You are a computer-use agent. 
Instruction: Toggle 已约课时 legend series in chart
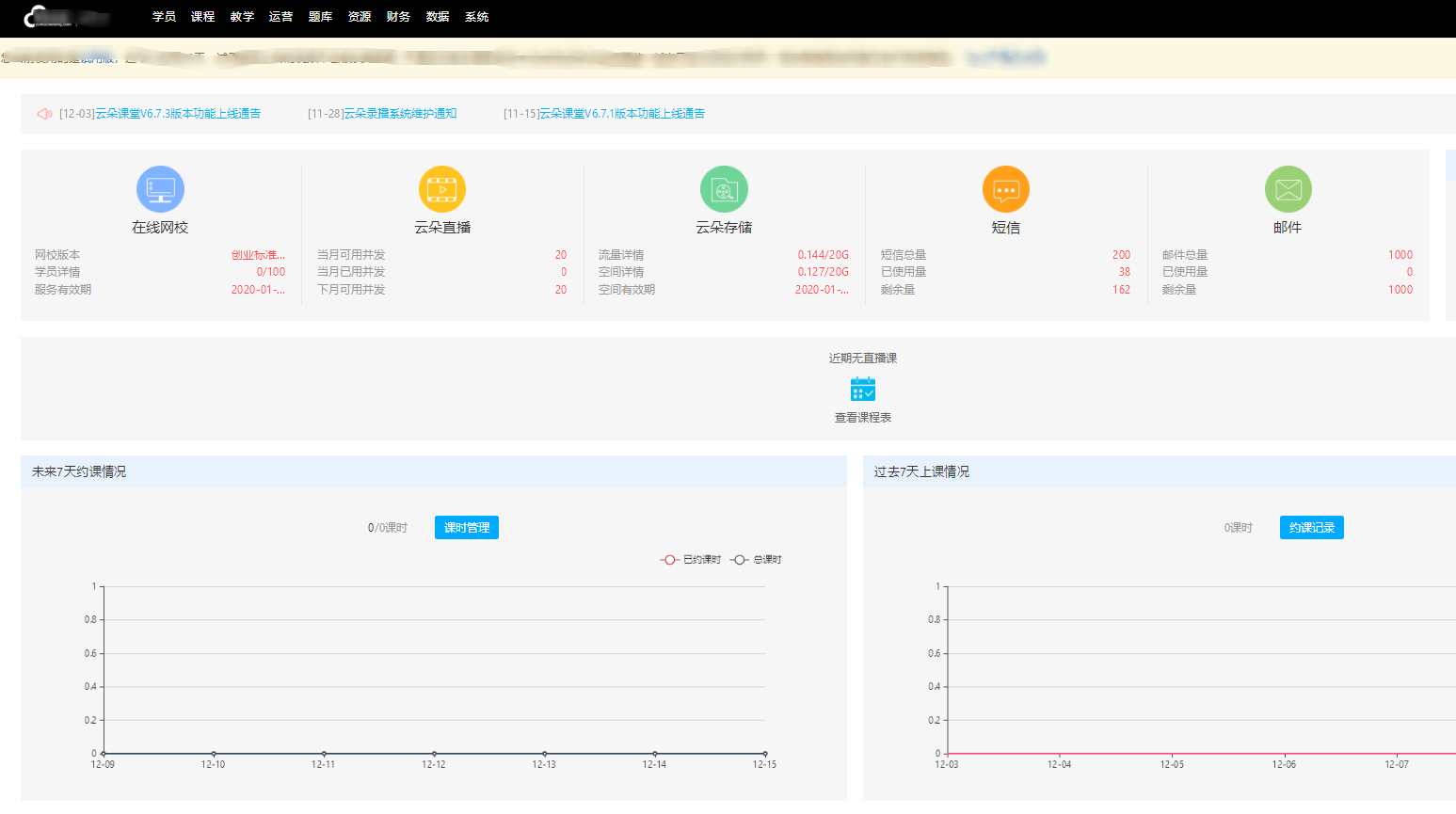[691, 560]
